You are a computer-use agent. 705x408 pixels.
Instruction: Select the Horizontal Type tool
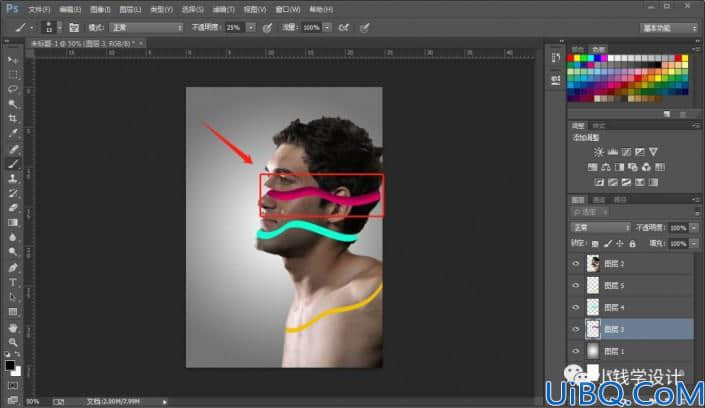[13, 282]
